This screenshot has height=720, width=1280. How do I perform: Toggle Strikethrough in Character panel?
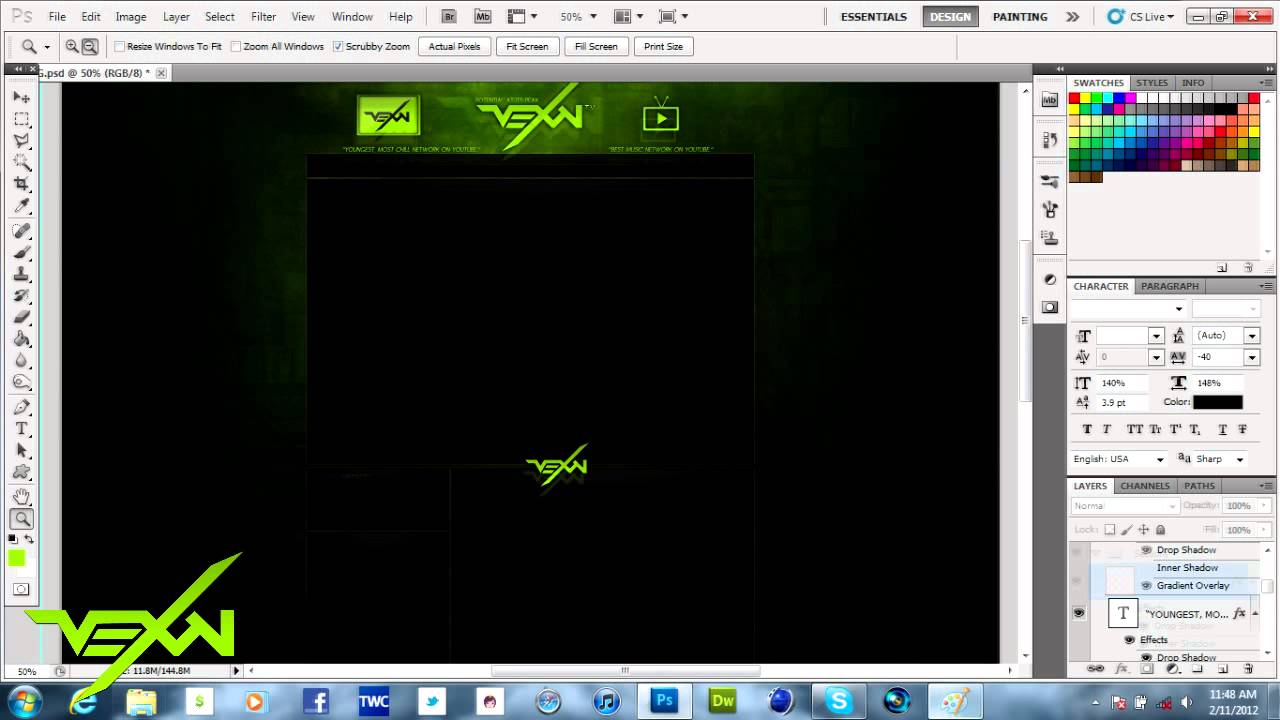(1243, 429)
